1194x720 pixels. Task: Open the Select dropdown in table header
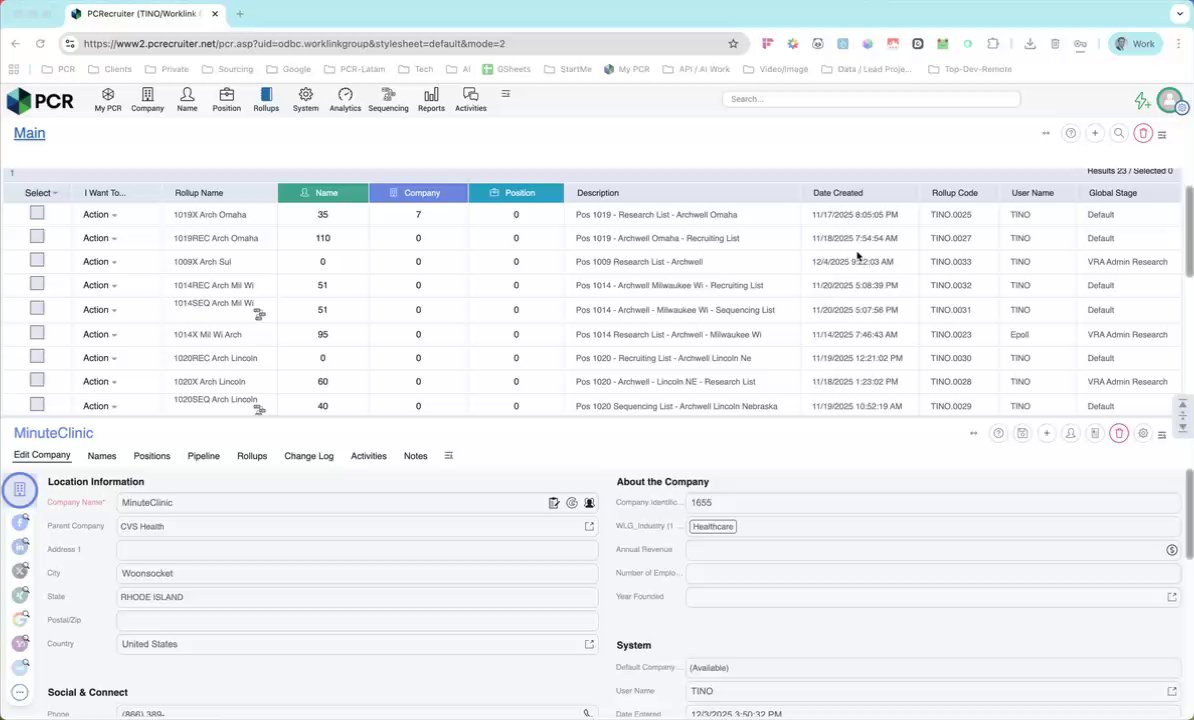pyautogui.click(x=41, y=193)
